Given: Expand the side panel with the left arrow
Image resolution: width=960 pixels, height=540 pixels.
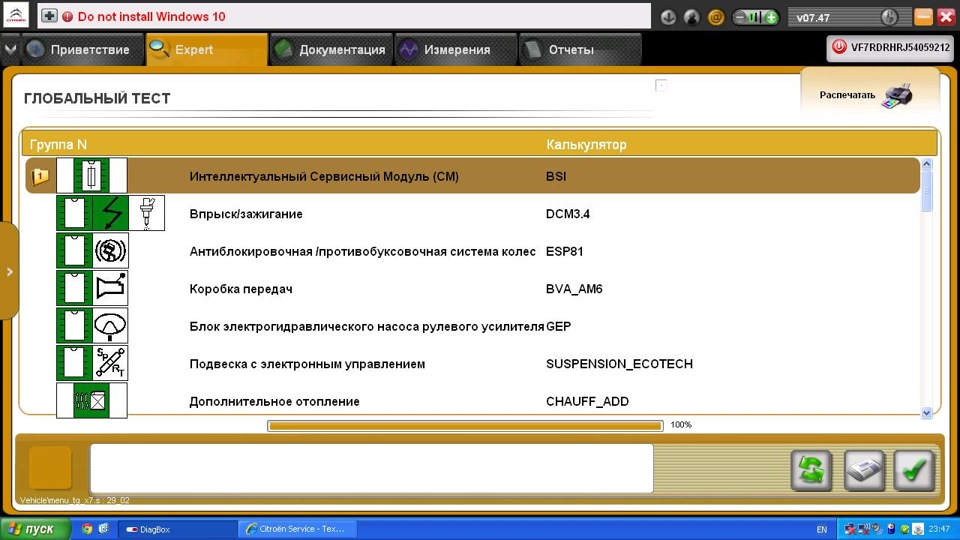Looking at the screenshot, I should point(9,271).
